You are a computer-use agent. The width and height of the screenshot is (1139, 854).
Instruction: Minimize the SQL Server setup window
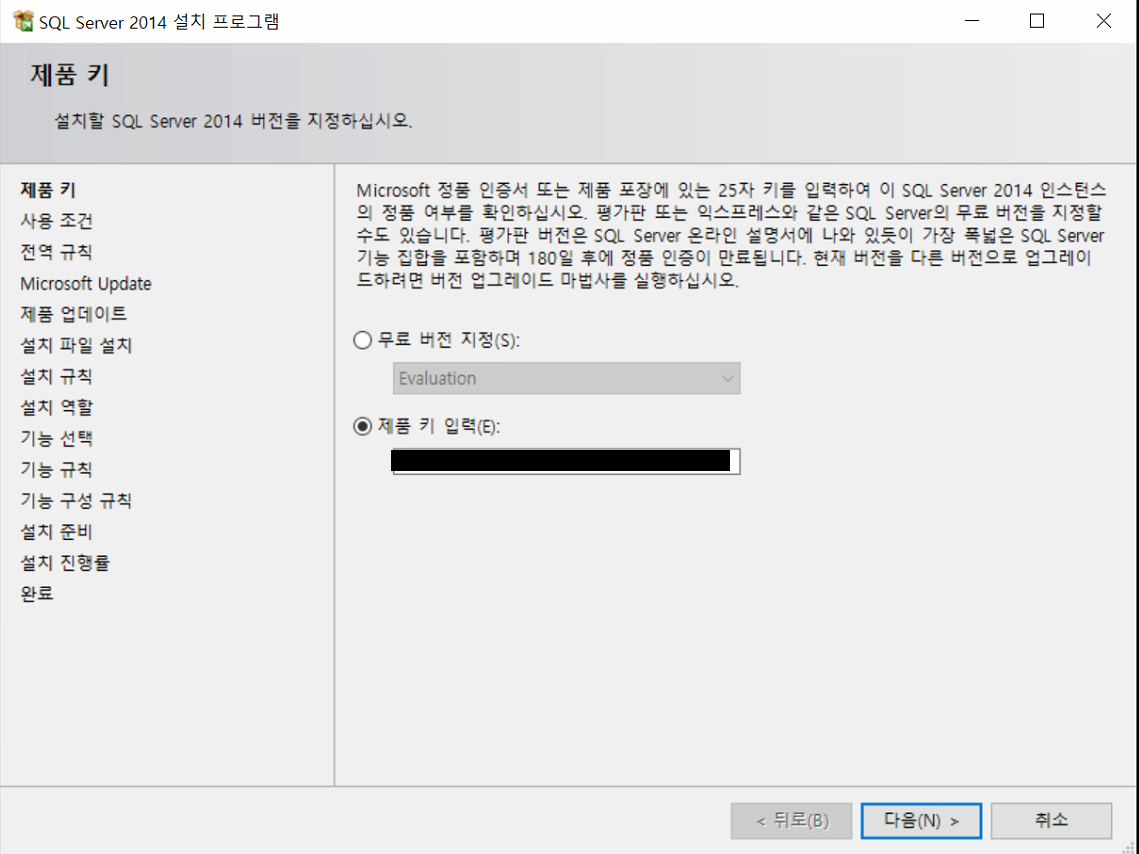(x=972, y=21)
